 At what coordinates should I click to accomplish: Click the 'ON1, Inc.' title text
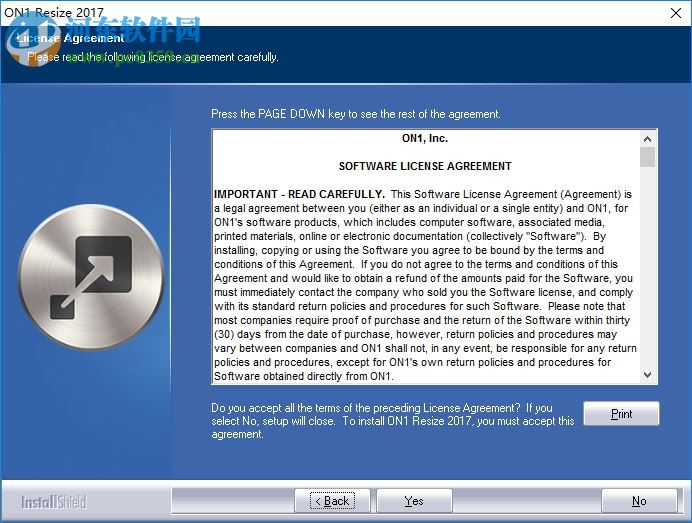pyautogui.click(x=425, y=138)
